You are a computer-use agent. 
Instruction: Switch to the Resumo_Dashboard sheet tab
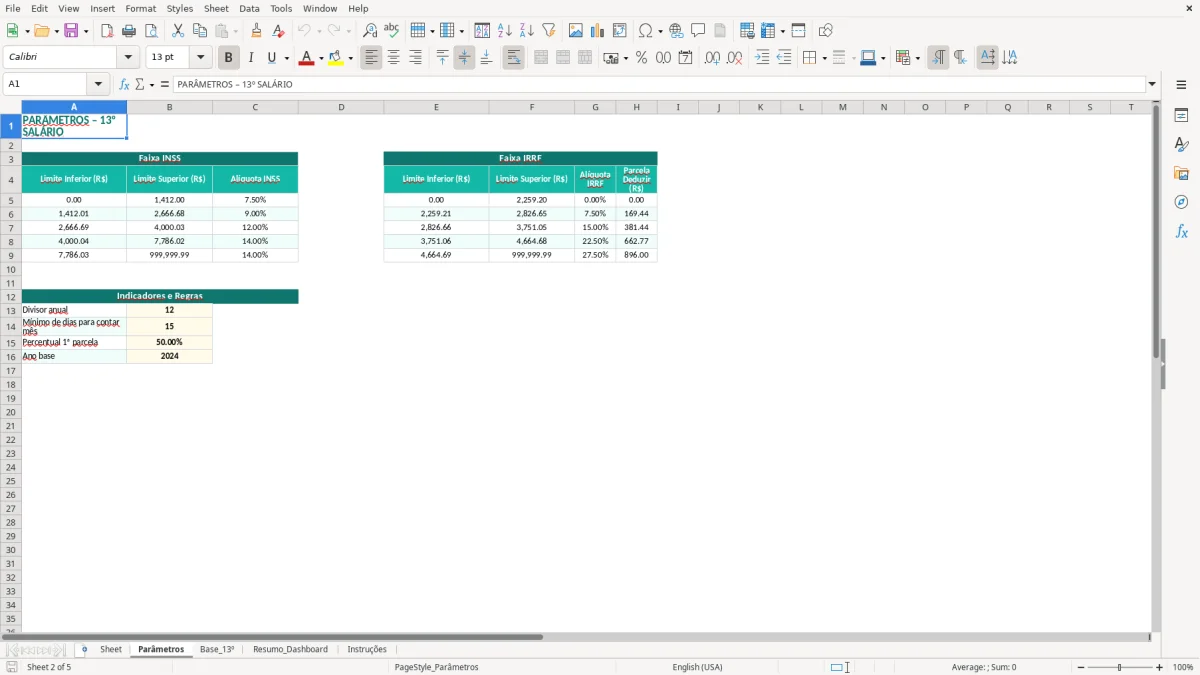[290, 649]
